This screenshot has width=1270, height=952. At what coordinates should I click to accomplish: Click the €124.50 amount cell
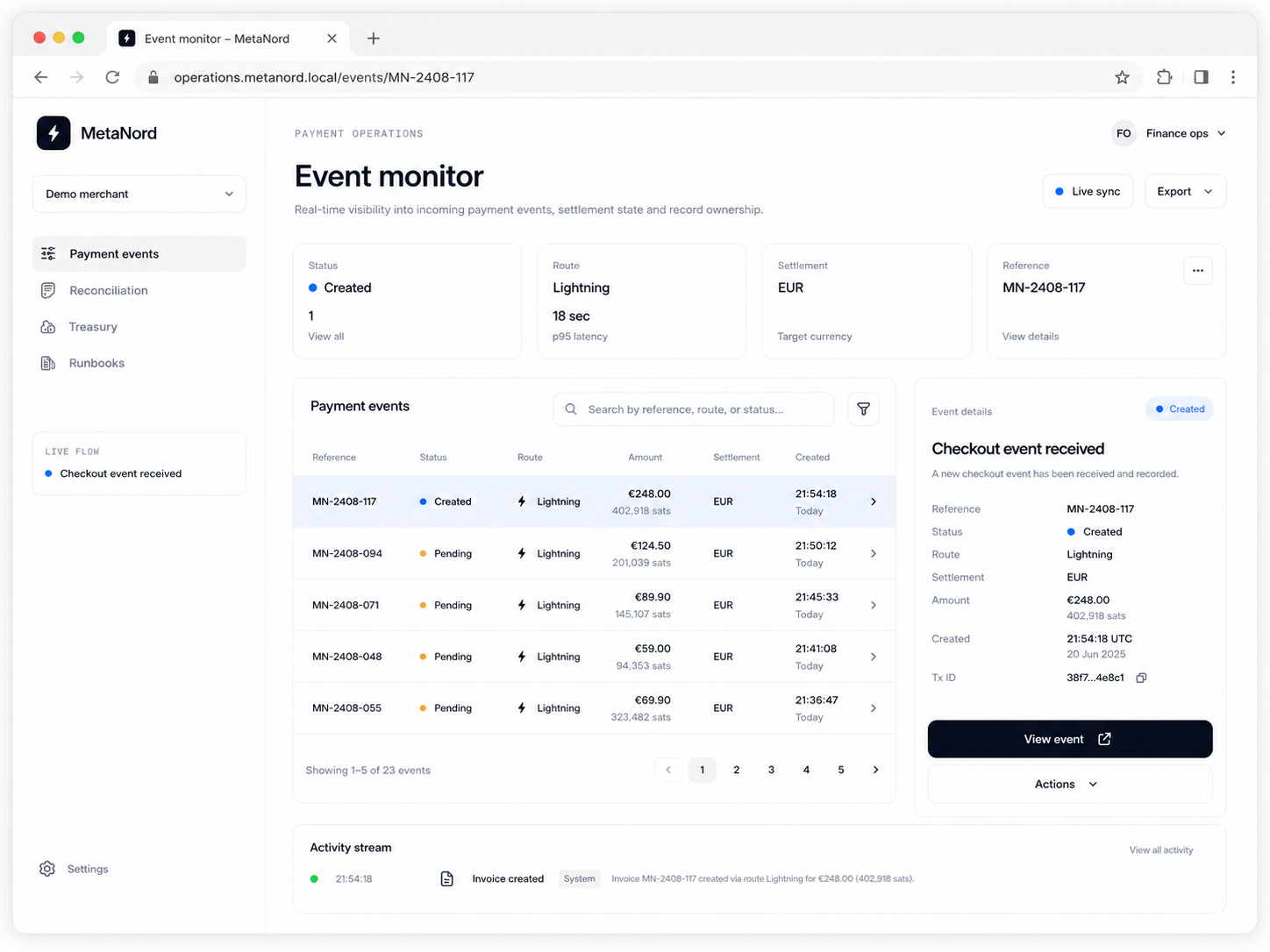point(651,545)
